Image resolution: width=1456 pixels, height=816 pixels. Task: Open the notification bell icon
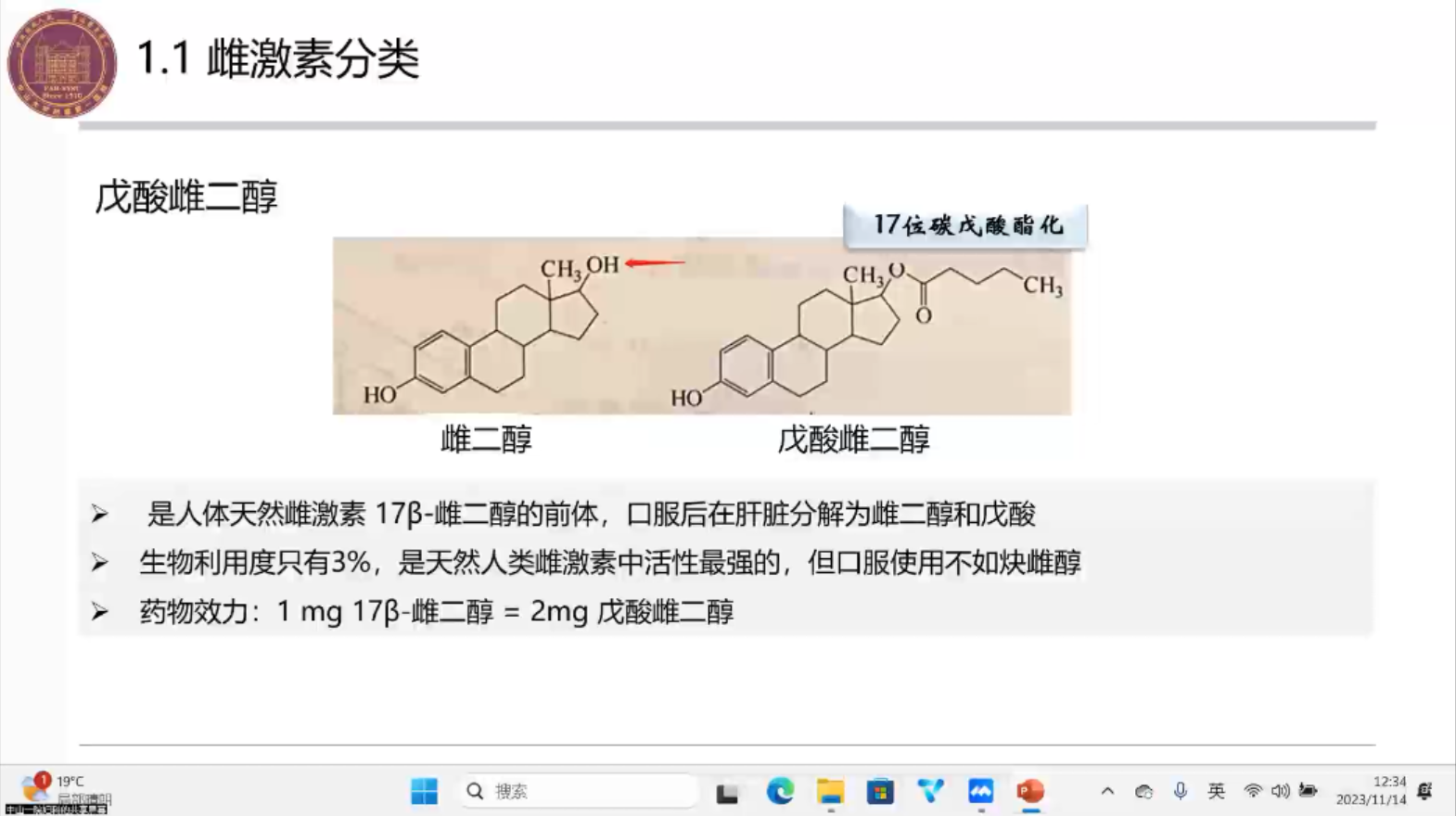click(x=1425, y=791)
